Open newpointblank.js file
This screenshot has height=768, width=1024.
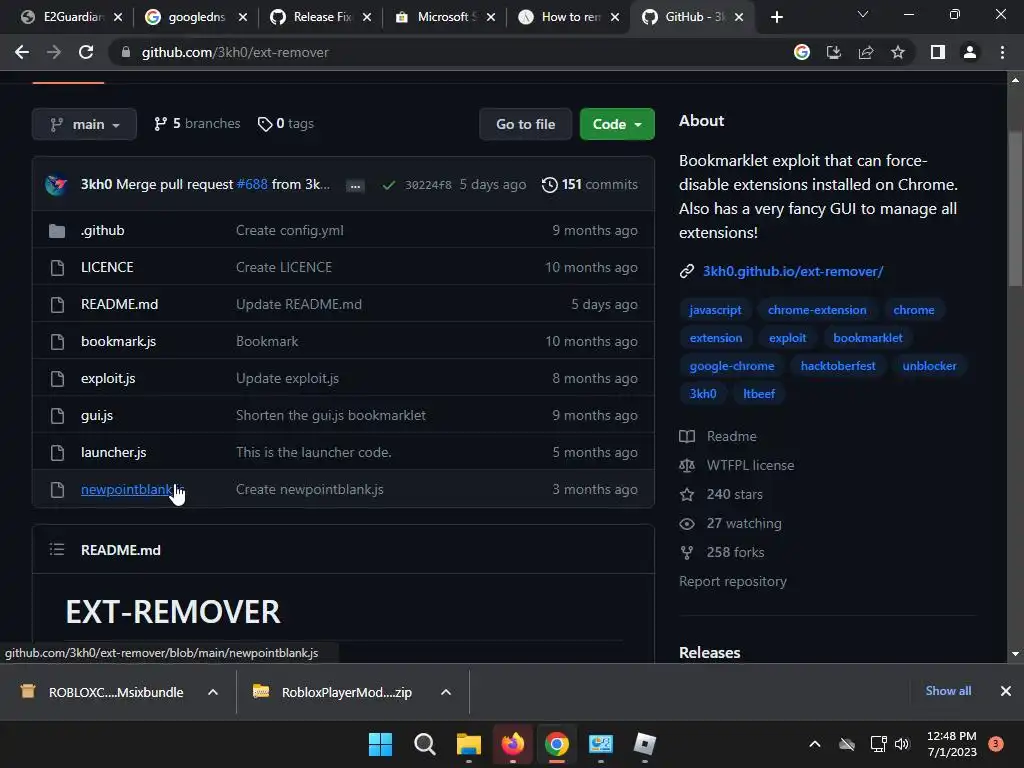point(133,489)
